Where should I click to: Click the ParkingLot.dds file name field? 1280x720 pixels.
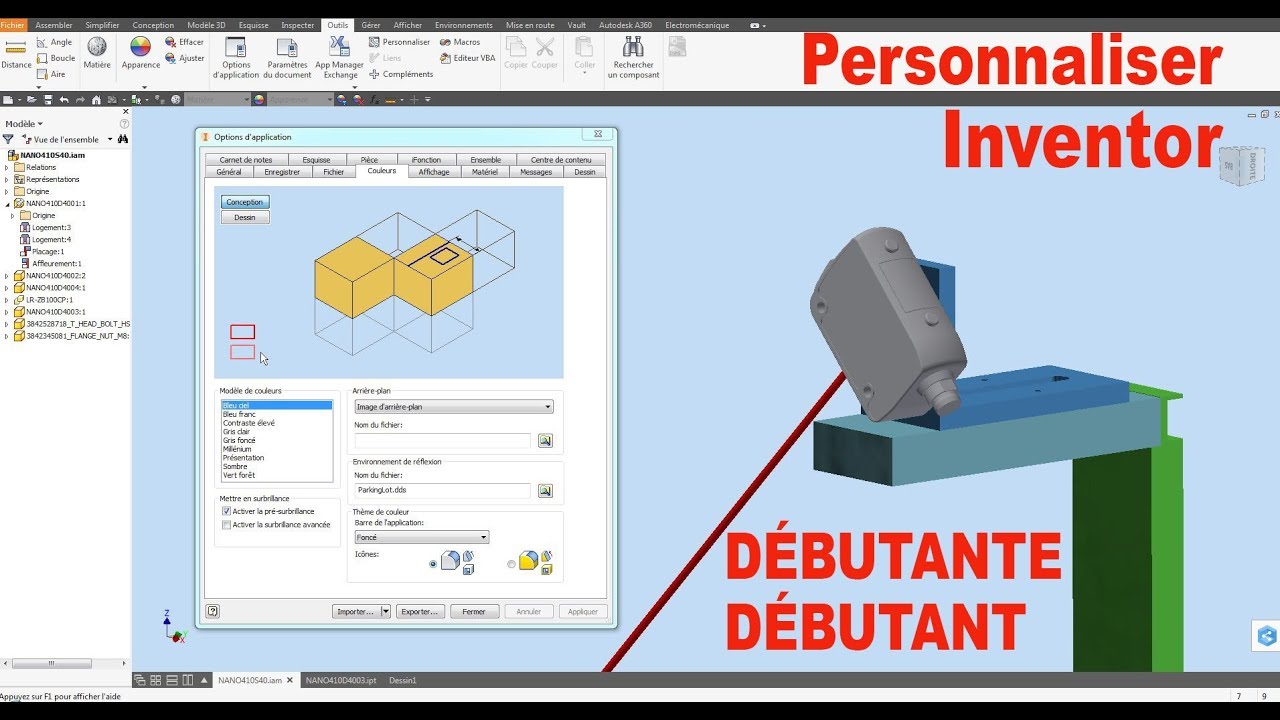[x=443, y=491]
